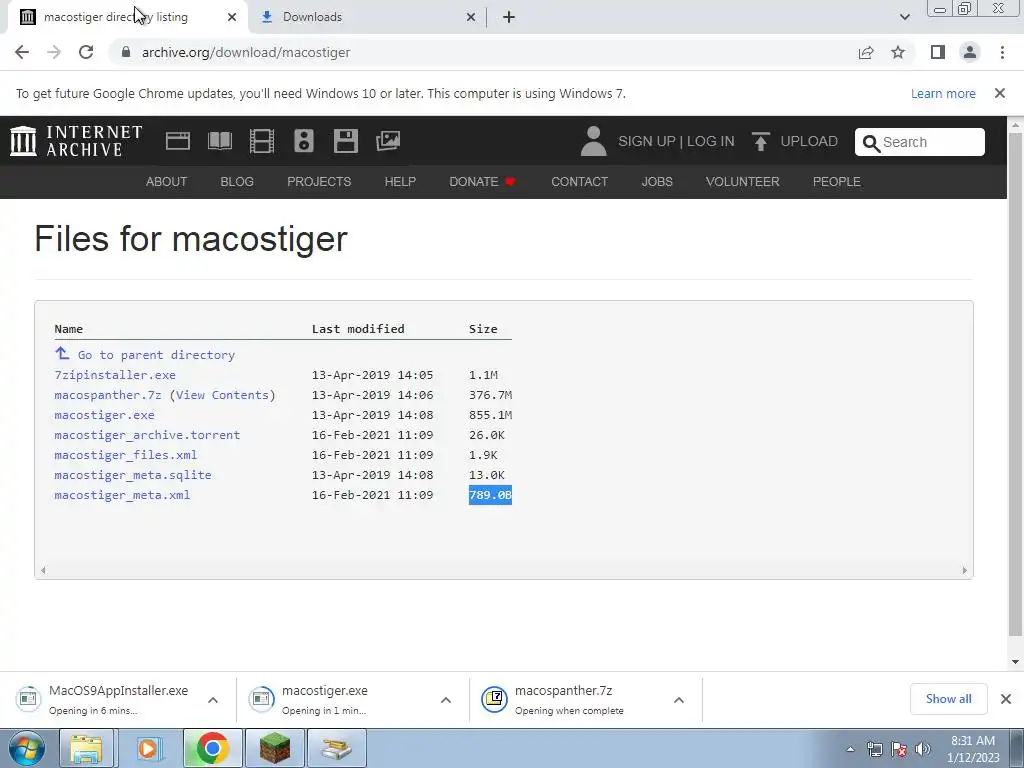Expand options for macostiger.exe download

(446, 700)
